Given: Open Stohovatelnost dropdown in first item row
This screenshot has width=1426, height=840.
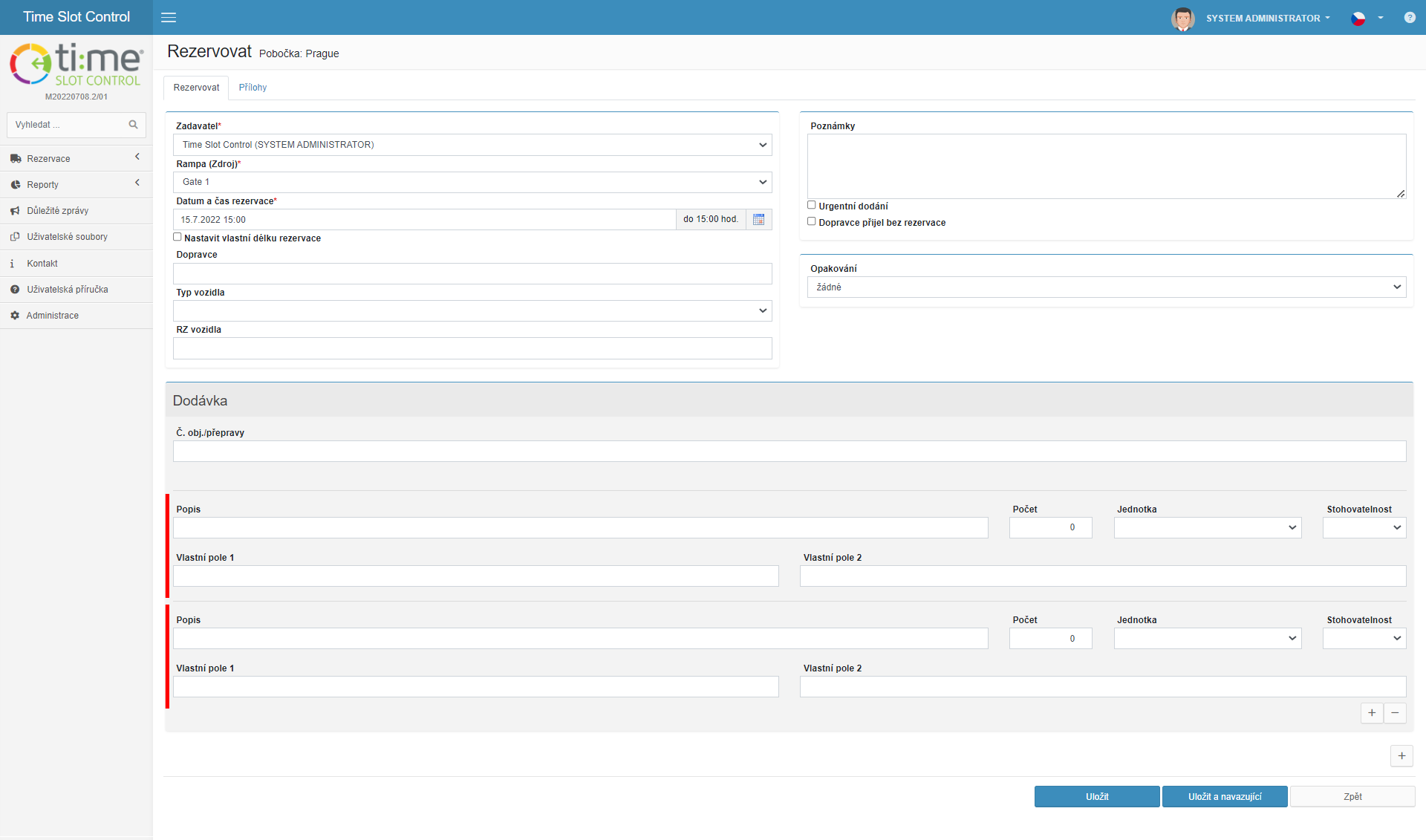Looking at the screenshot, I should click(1364, 527).
